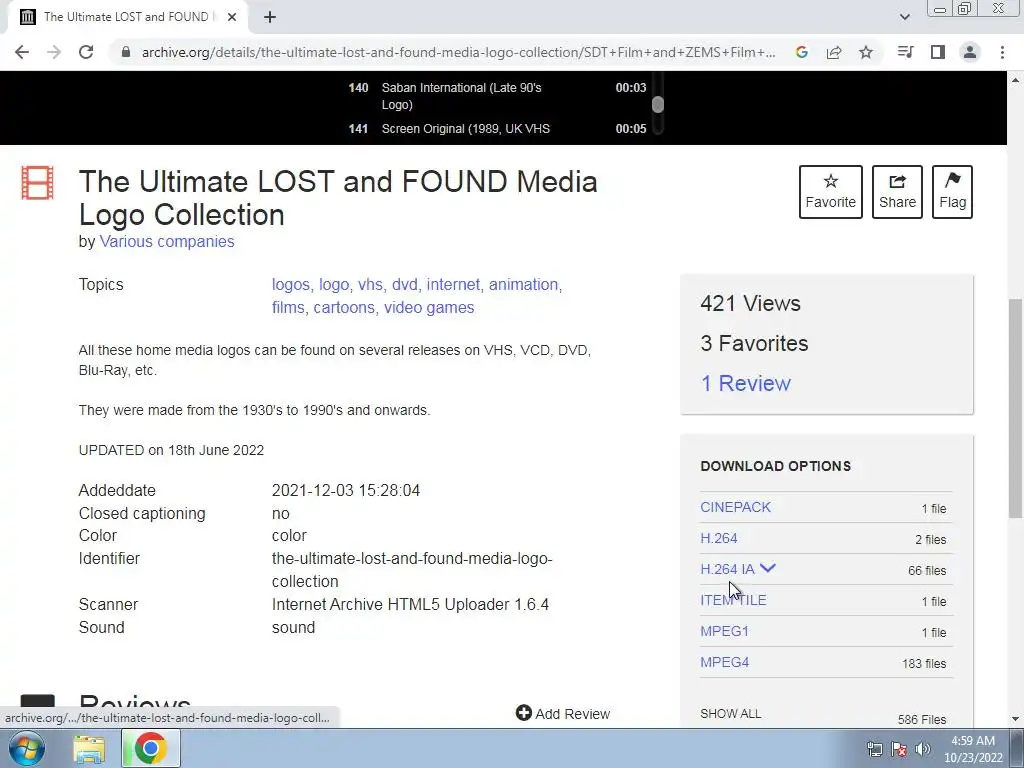Open the dvd topic link
This screenshot has height=768, width=1024.
point(404,285)
